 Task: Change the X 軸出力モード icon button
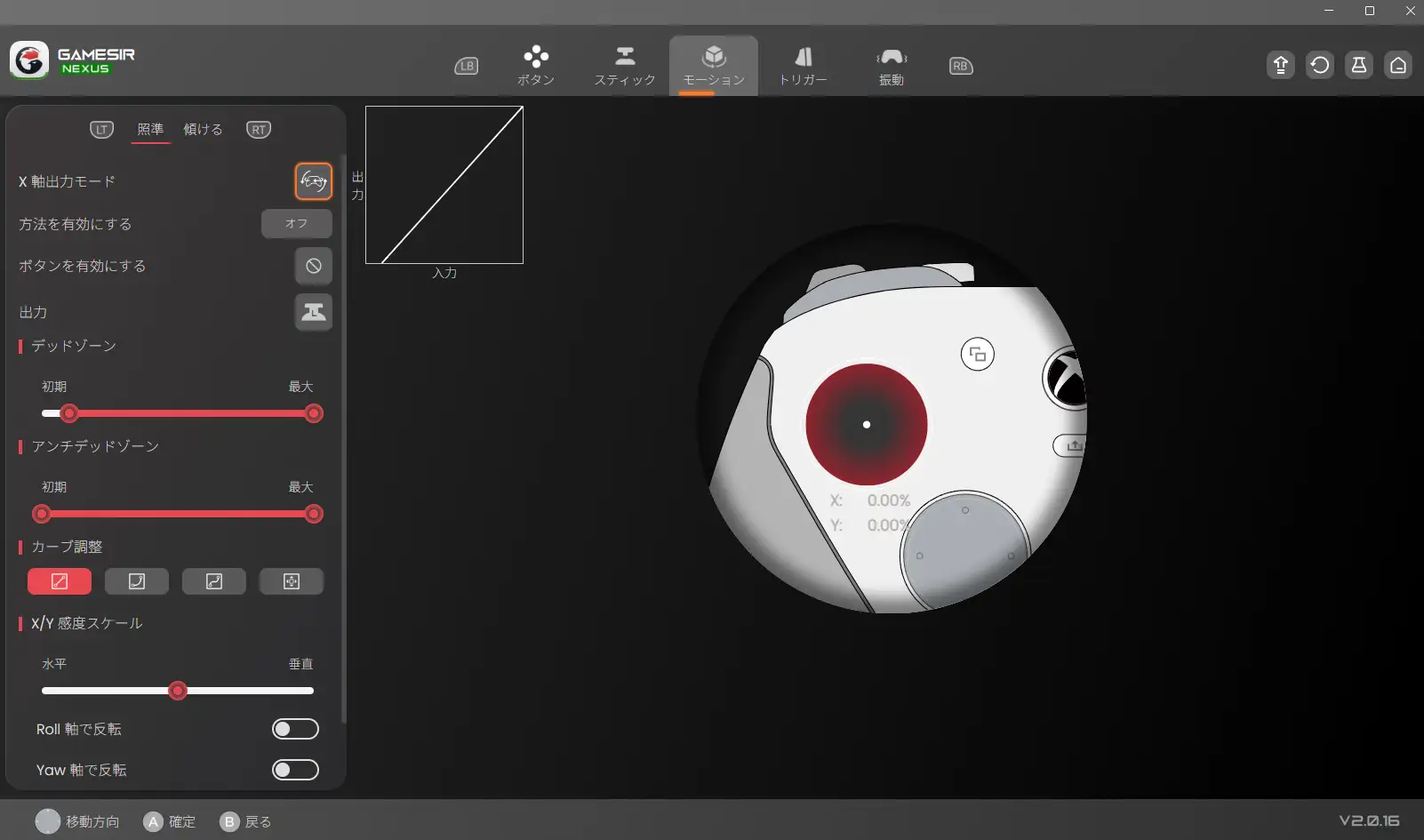coord(314,181)
